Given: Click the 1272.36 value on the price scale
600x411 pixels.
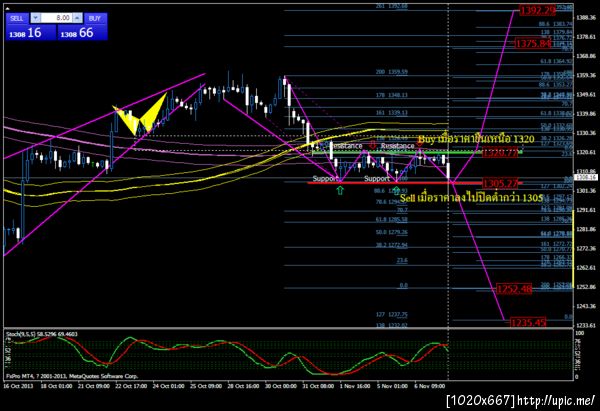Looking at the screenshot, I should pyautogui.click(x=586, y=248).
